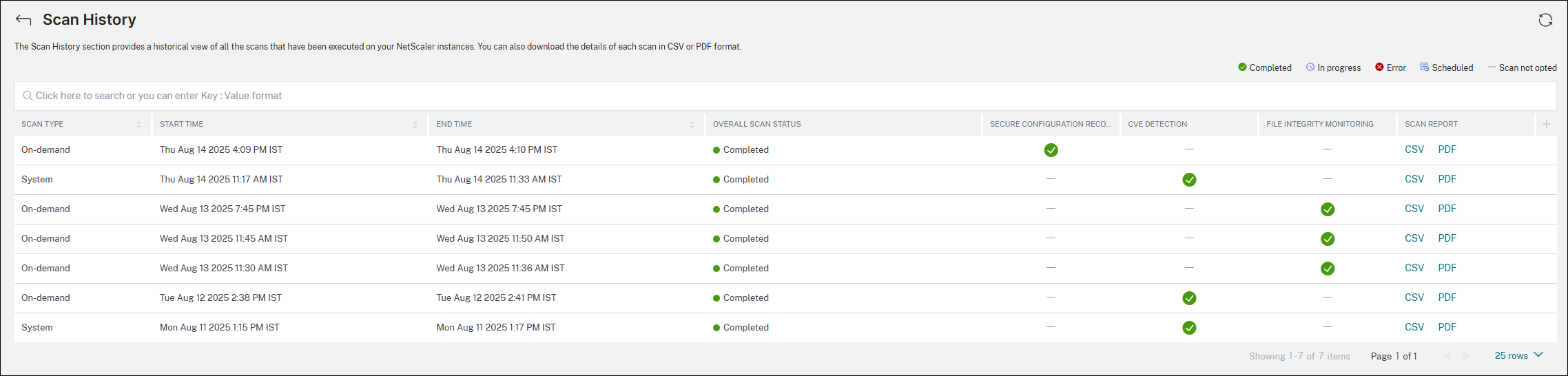This screenshot has width=1568, height=376.
Task: Click Secure Configuration Reco... column header
Action: 1051,124
